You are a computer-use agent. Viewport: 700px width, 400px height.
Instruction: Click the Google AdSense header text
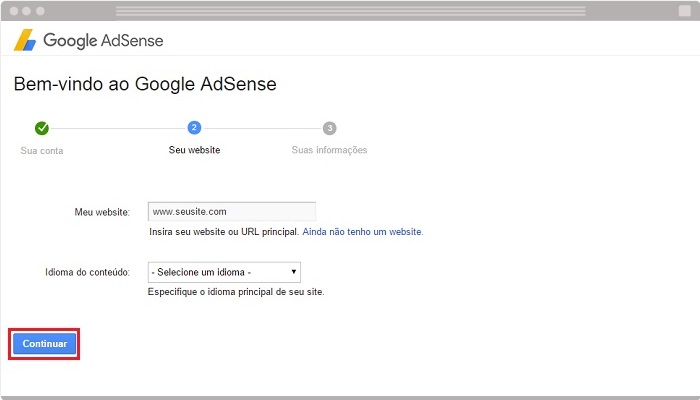pyautogui.click(x=103, y=41)
